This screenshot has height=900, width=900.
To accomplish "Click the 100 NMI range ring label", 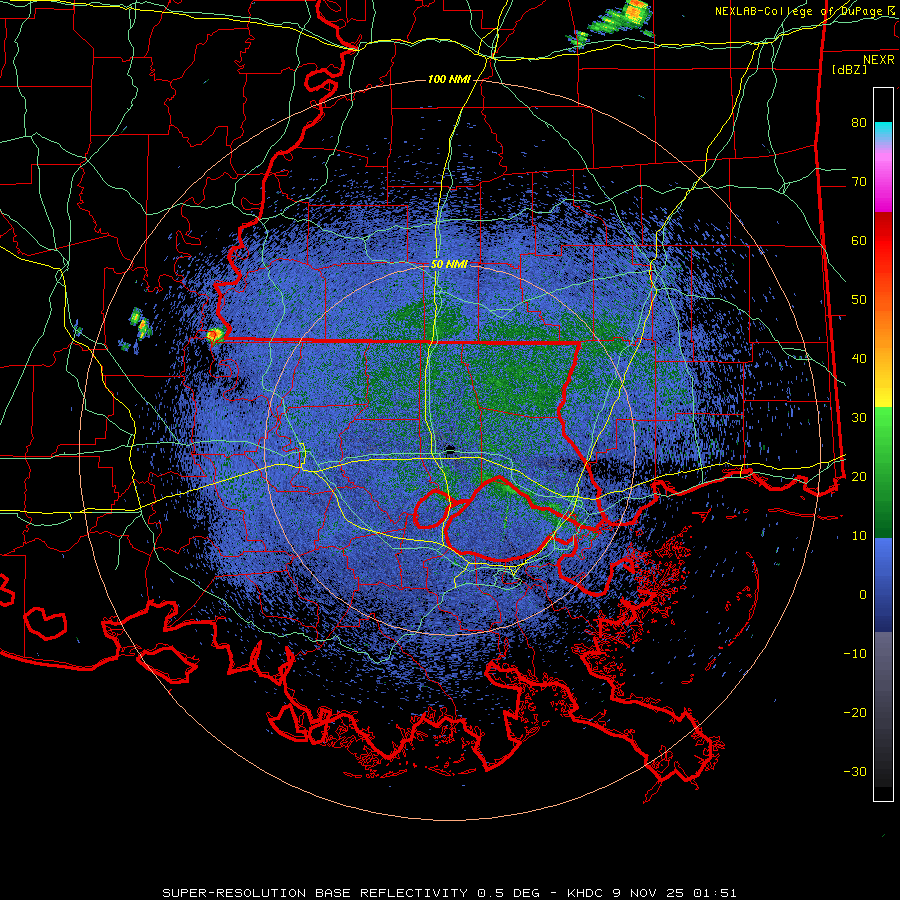I will pyautogui.click(x=449, y=79).
